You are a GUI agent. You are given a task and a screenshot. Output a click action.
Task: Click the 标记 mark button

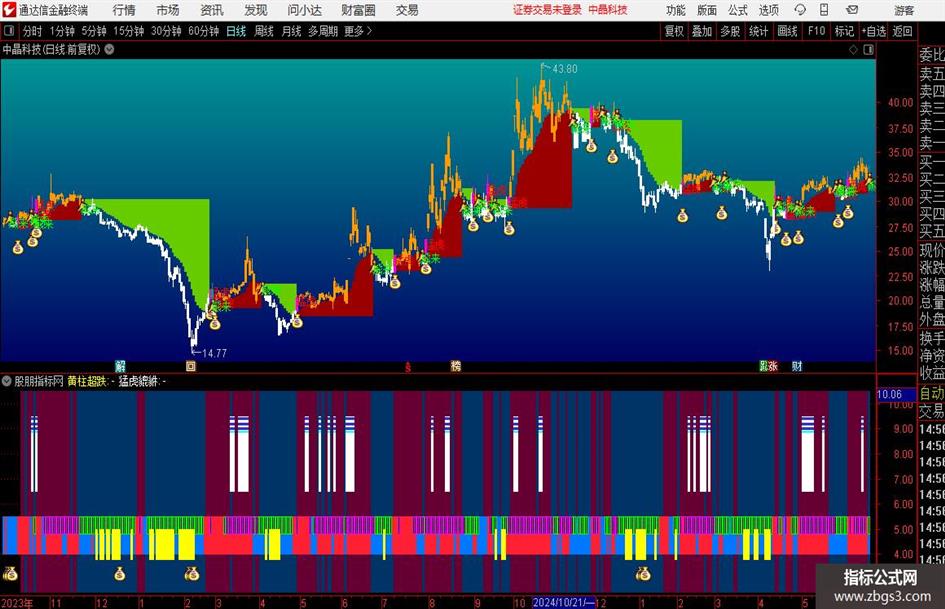[x=844, y=31]
